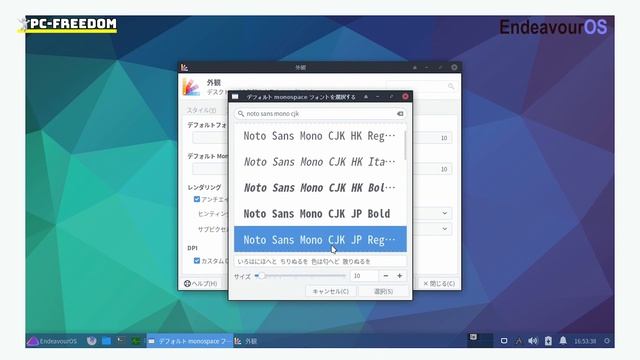640x360 pixels.
Task: Click the font size value field
Action: tap(364, 276)
